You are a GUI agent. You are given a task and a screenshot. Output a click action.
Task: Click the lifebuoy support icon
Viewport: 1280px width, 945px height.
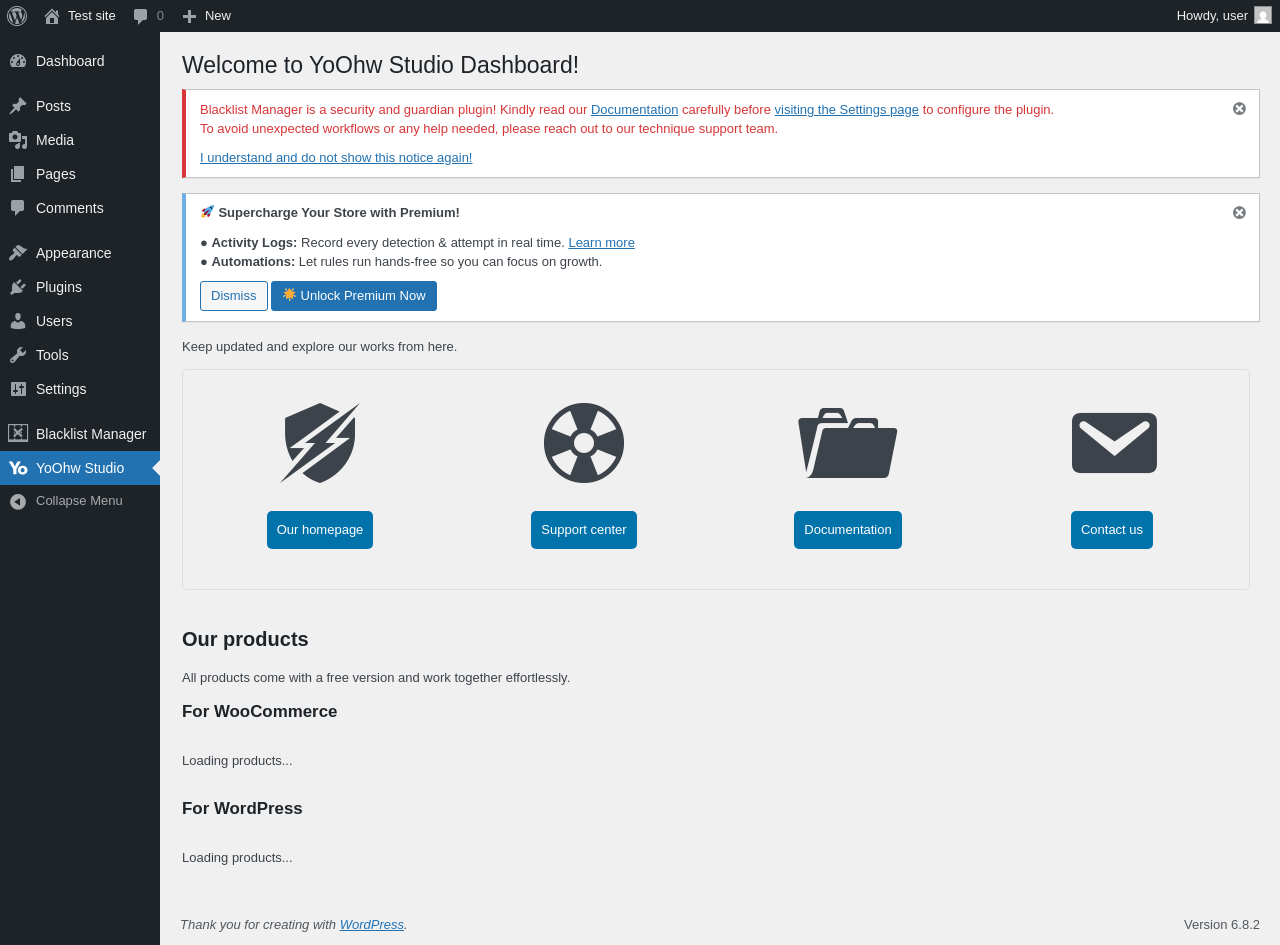tap(584, 443)
